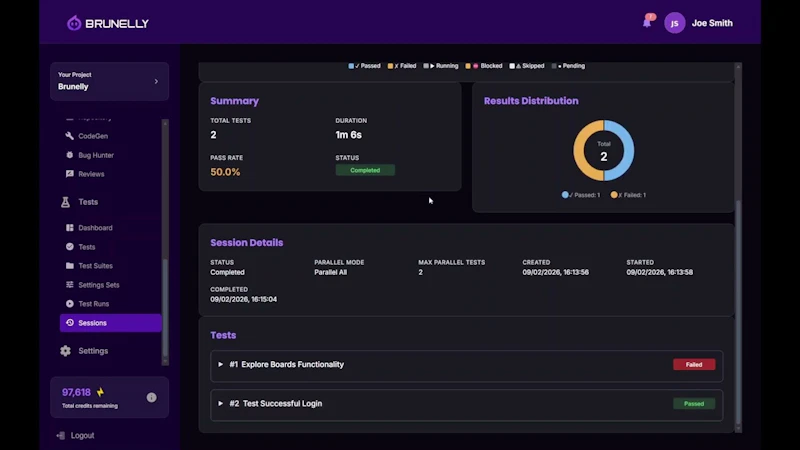800x450 pixels.
Task: Click the orange failed segment of donut
Action: tap(579, 151)
